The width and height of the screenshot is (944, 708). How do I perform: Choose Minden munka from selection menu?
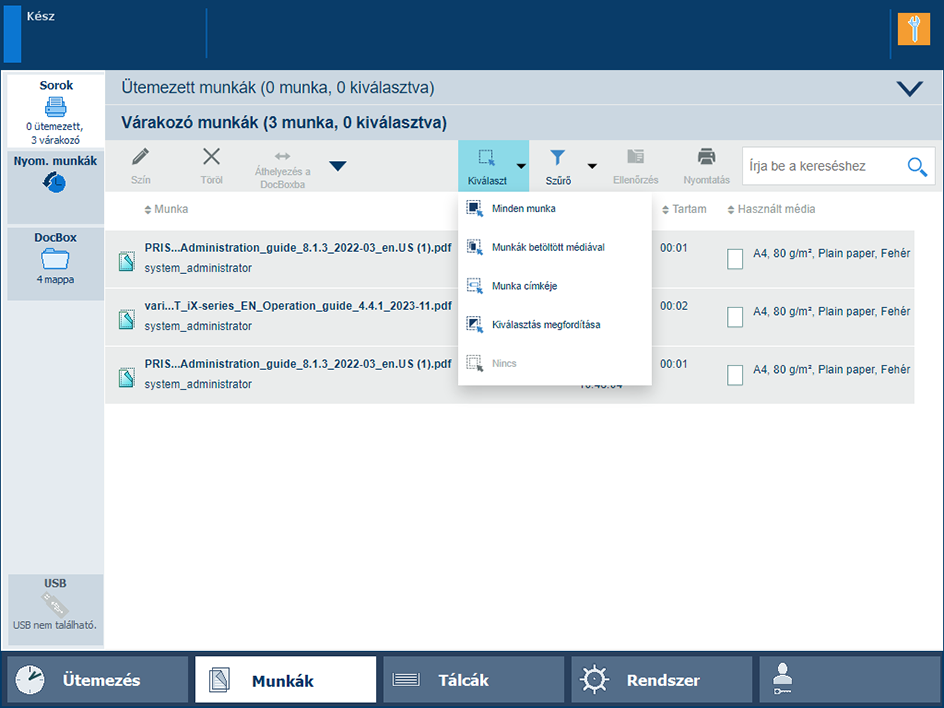(x=523, y=209)
